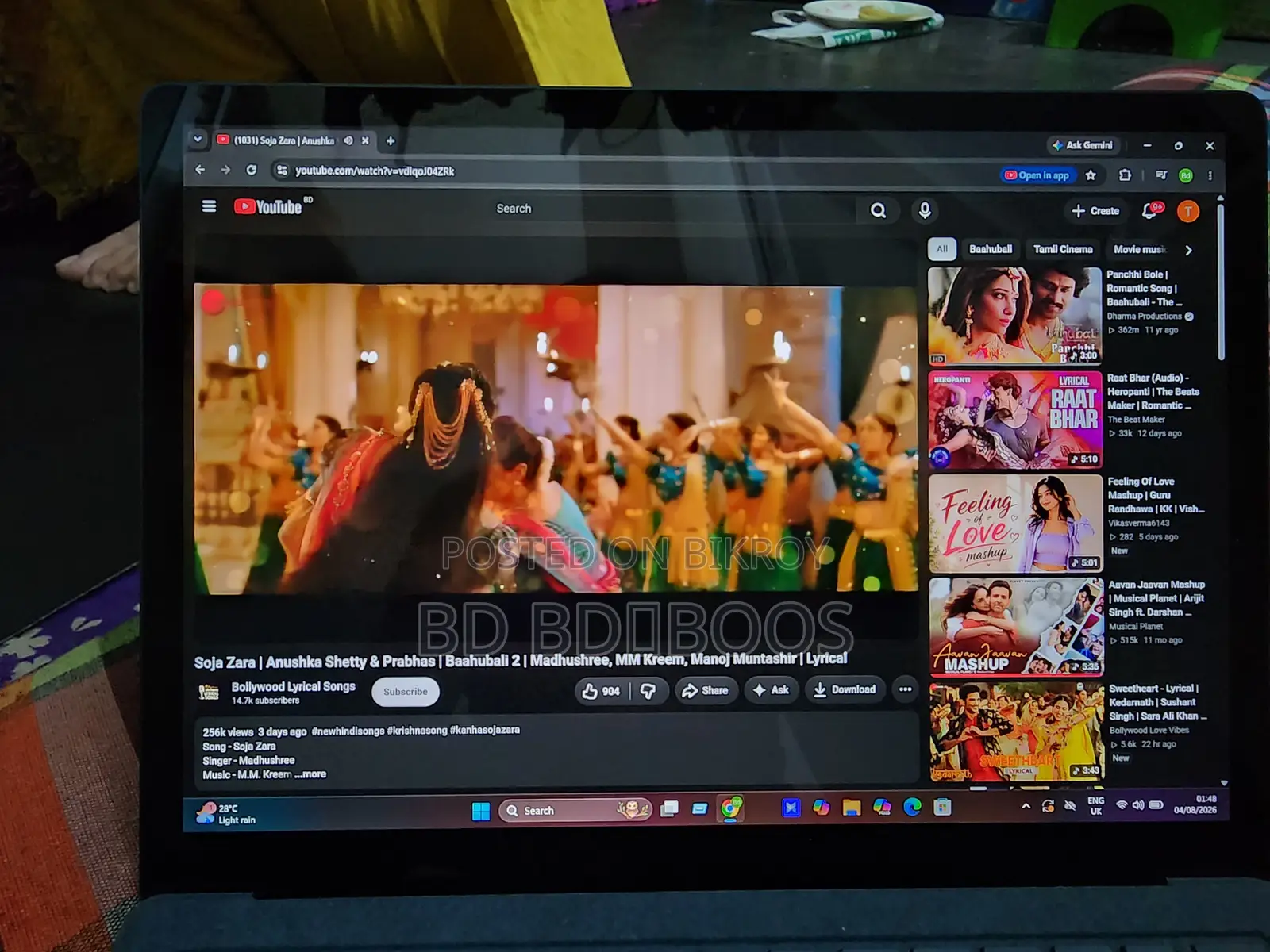This screenshot has width=1270, height=952.
Task: Subscribe to Bollywood Lyrical Songs
Action: 406,692
